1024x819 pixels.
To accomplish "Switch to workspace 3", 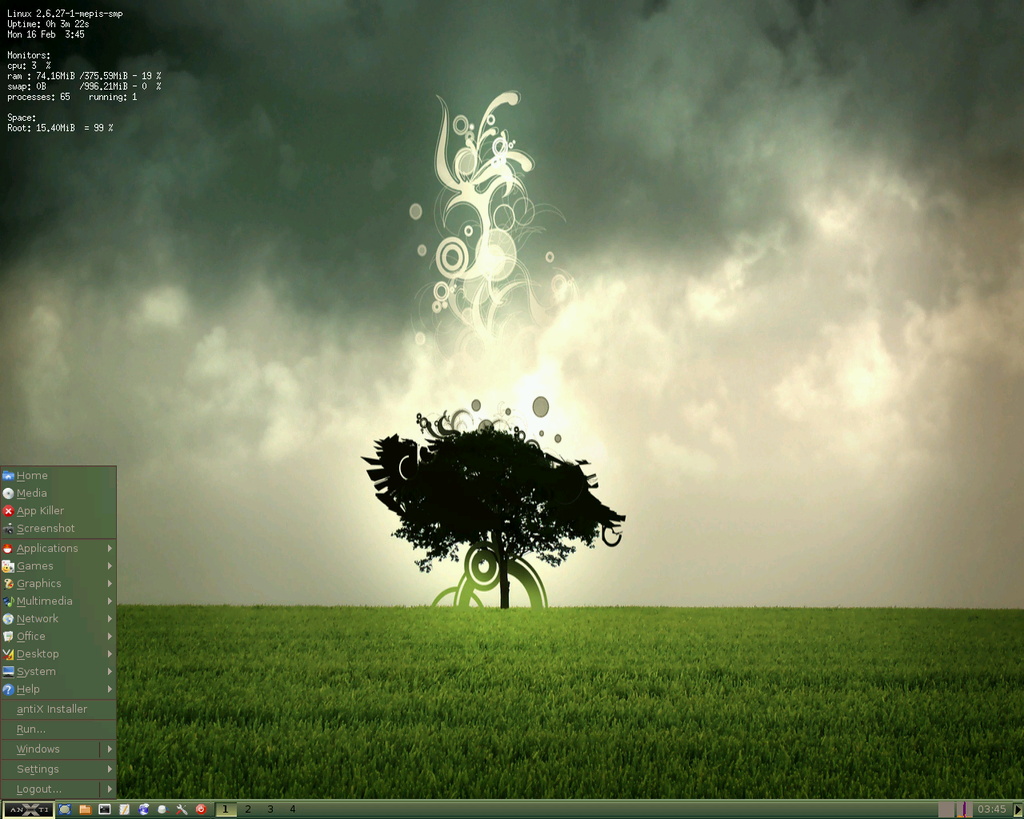I will [x=269, y=808].
